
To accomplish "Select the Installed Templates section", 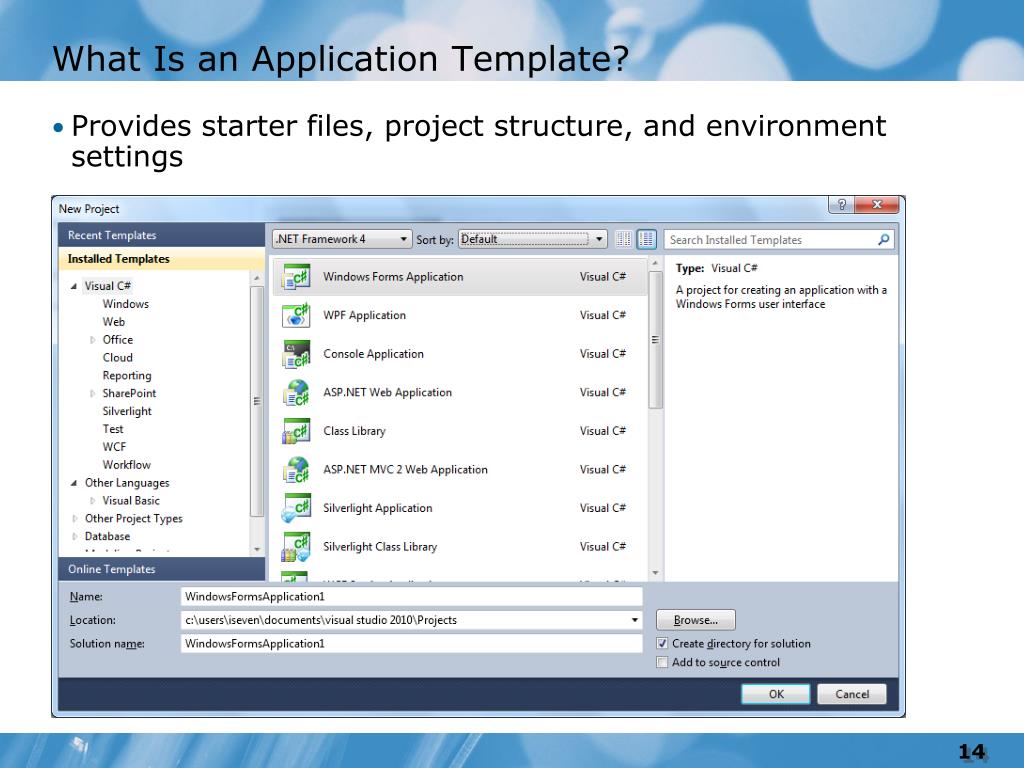I will pos(161,259).
